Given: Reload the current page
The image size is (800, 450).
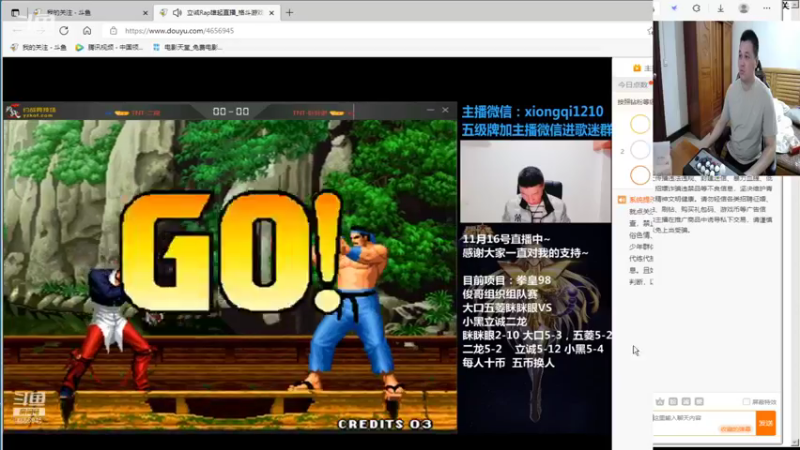Looking at the screenshot, I should 64,31.
